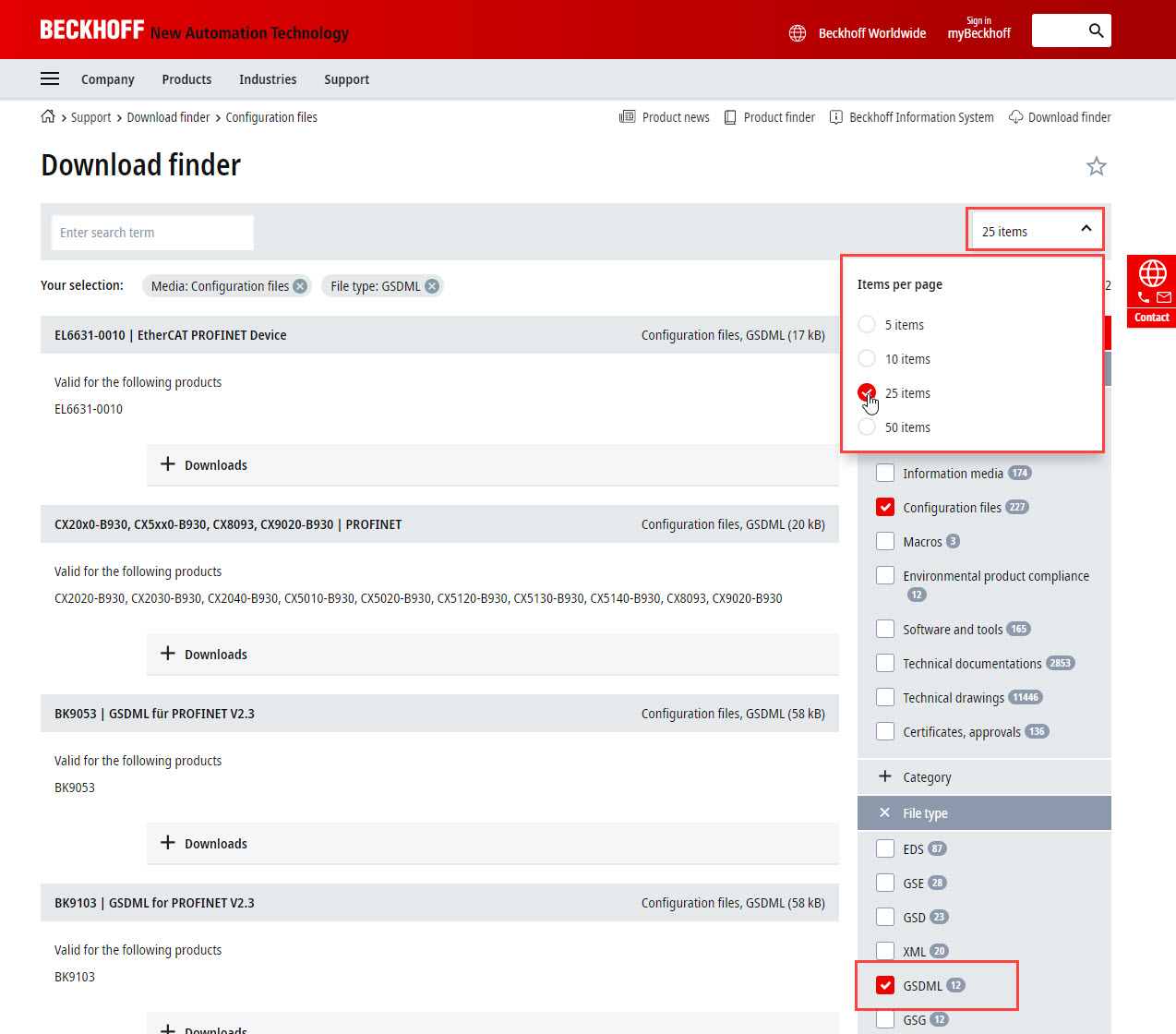Open the Support menu

tap(346, 79)
